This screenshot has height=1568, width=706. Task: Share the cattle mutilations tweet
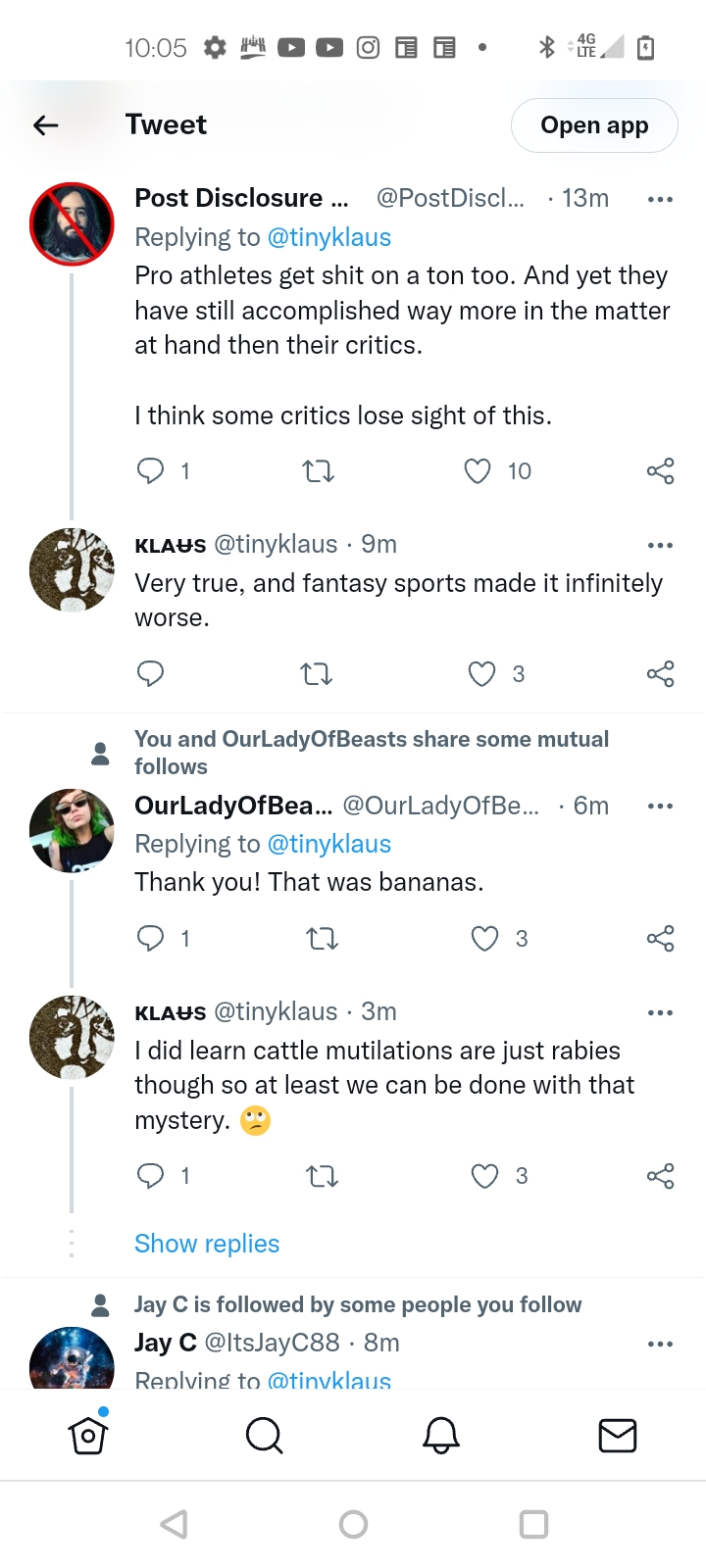[660, 1176]
